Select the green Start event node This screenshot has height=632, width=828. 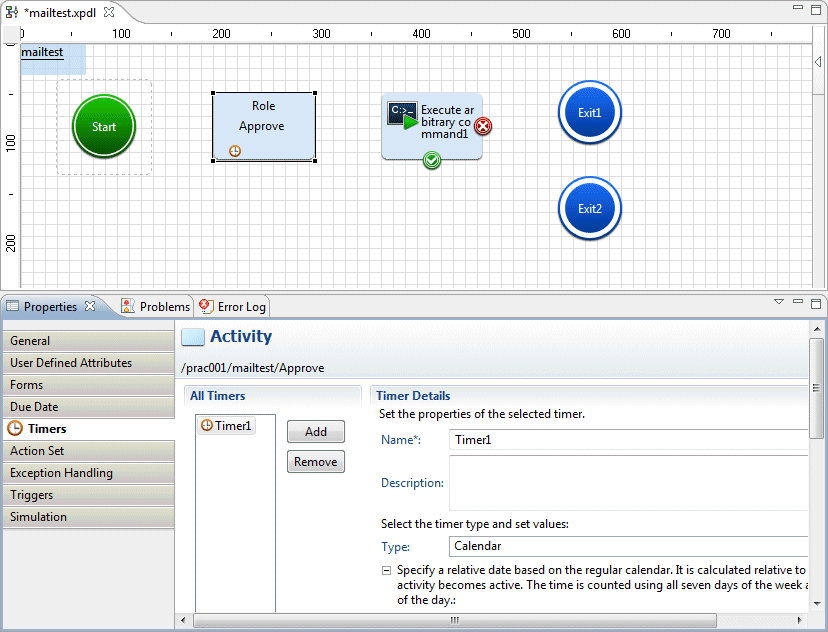[104, 126]
